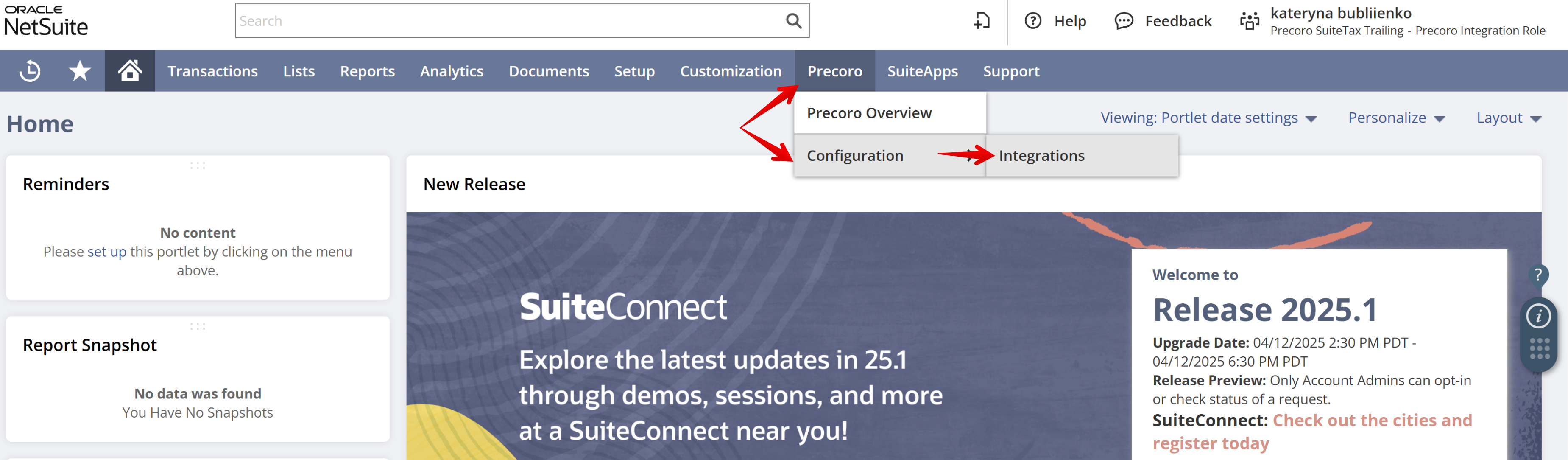Screen dimensions: 1568x460
Task: Open the SuiteApps menu
Action: 922,71
